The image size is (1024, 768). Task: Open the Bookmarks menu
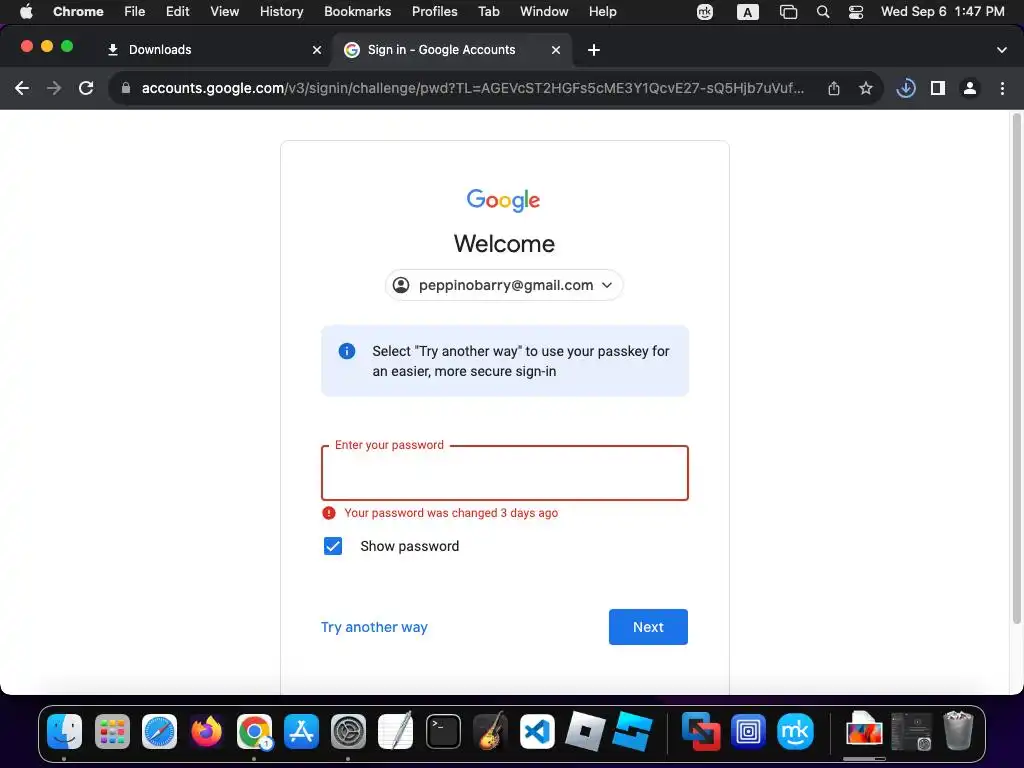coord(357,11)
